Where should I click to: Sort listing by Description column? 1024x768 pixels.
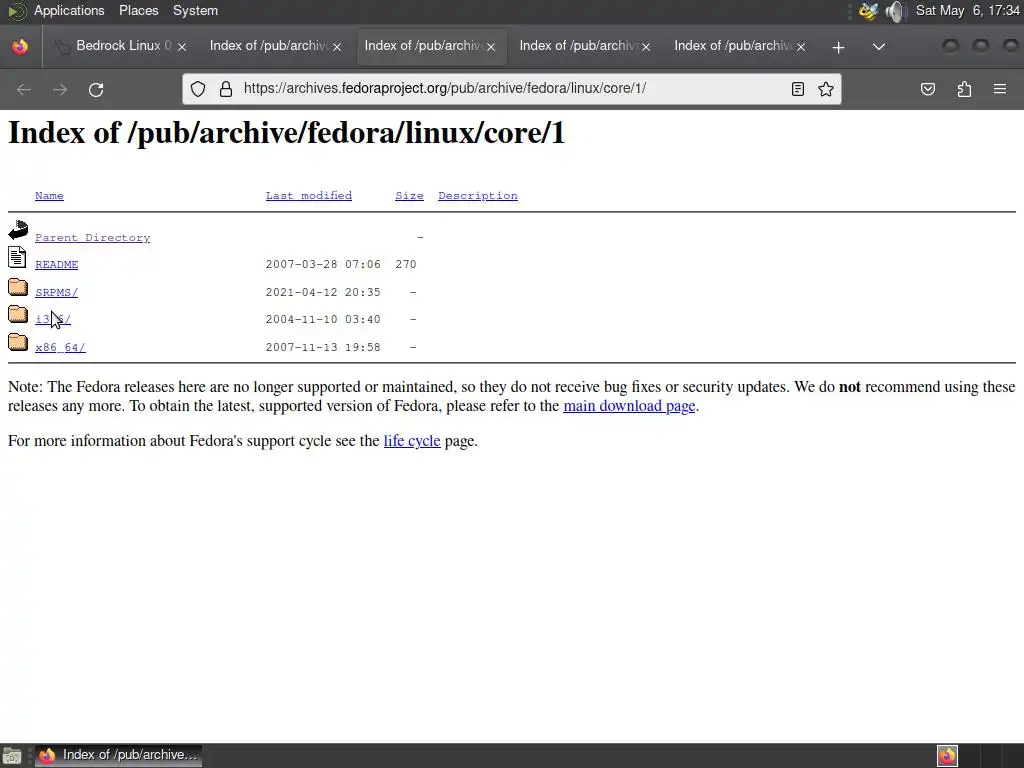pyautogui.click(x=478, y=196)
